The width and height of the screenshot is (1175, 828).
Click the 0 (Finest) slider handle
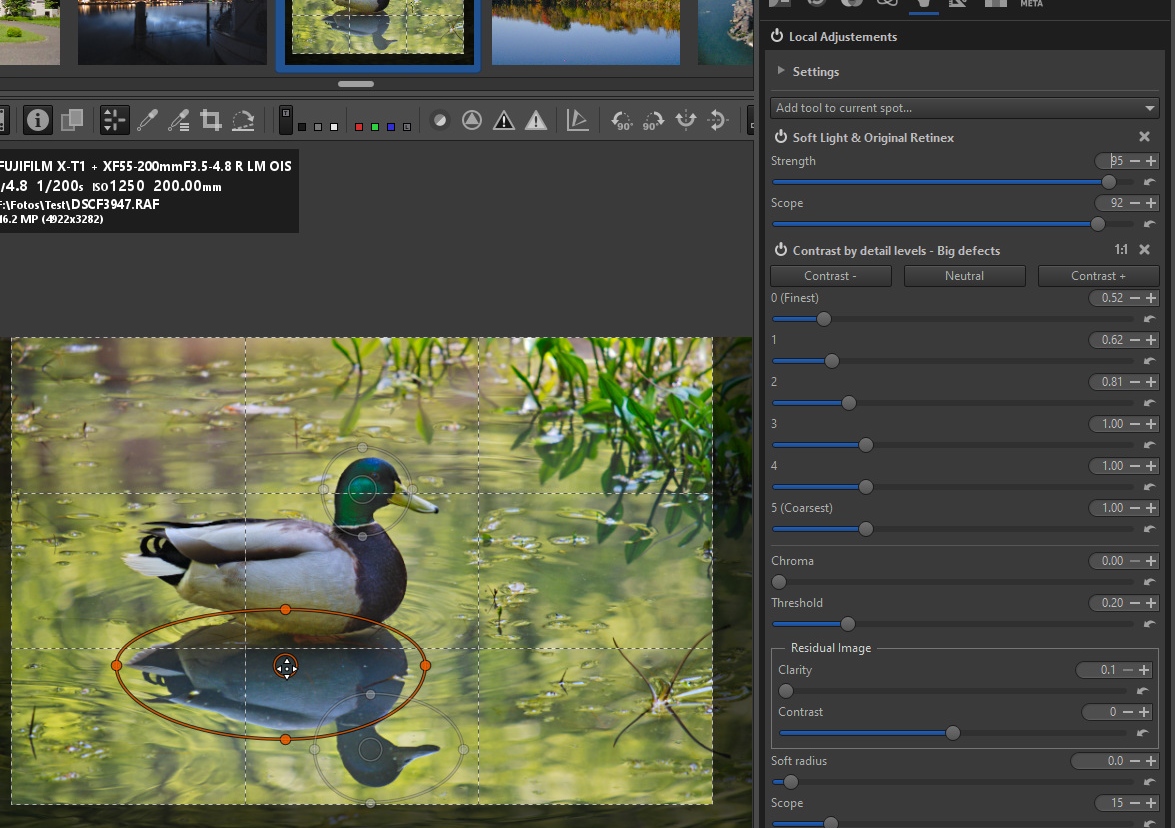pos(824,319)
